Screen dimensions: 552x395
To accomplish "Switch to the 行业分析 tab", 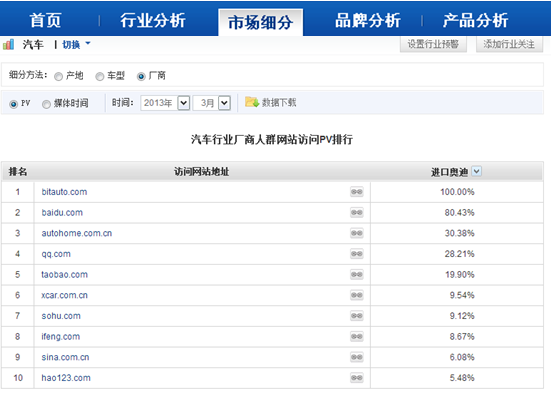I will (x=153, y=20).
